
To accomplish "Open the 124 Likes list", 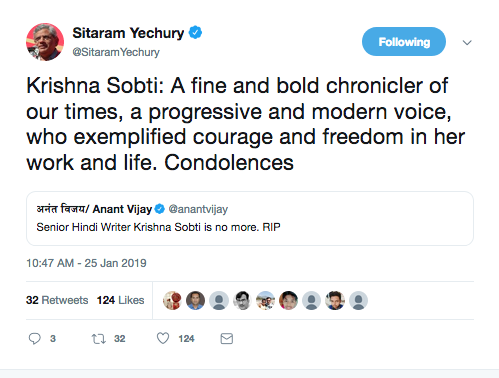I will click(x=120, y=300).
